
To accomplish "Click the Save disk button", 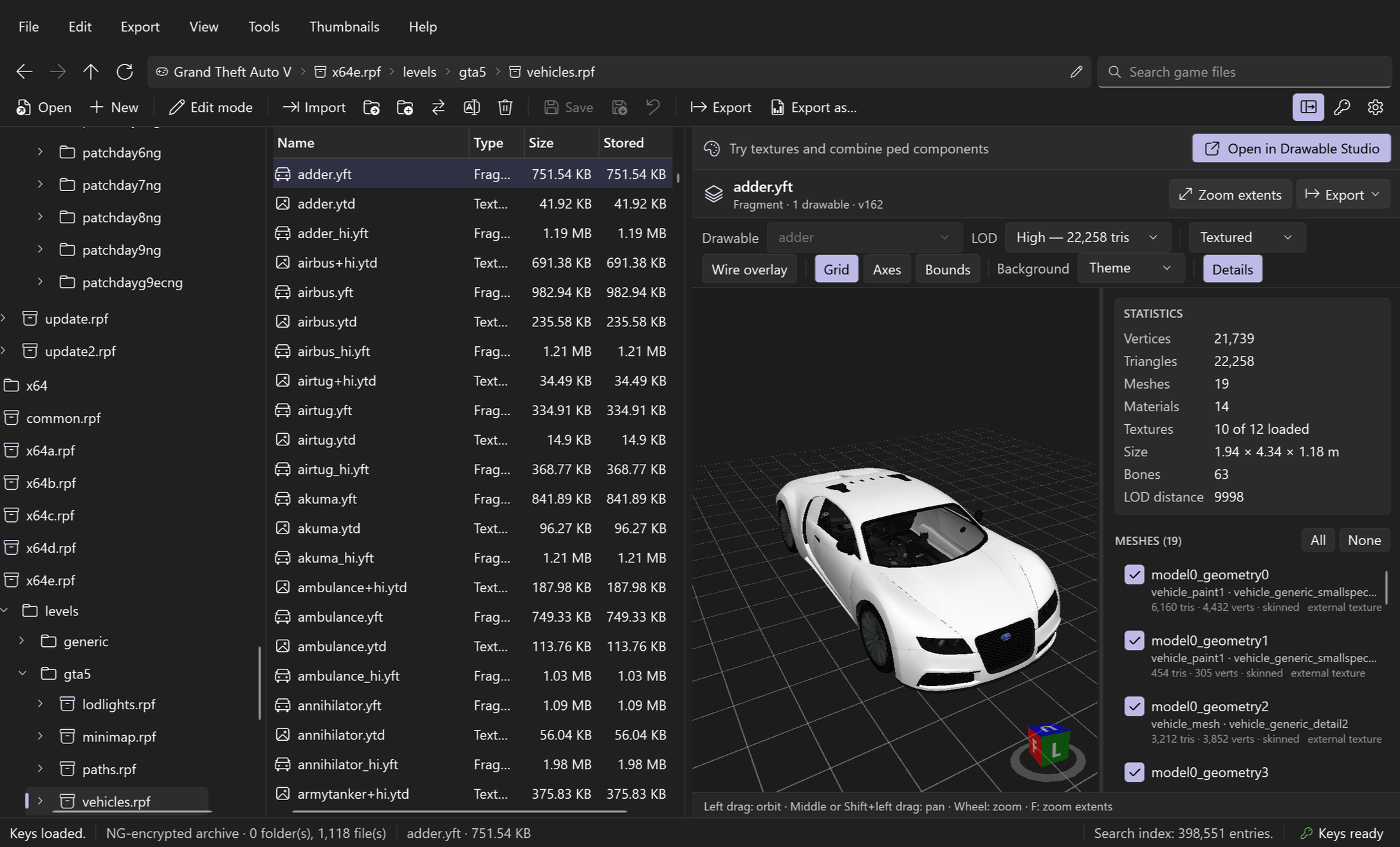I will [x=568, y=107].
